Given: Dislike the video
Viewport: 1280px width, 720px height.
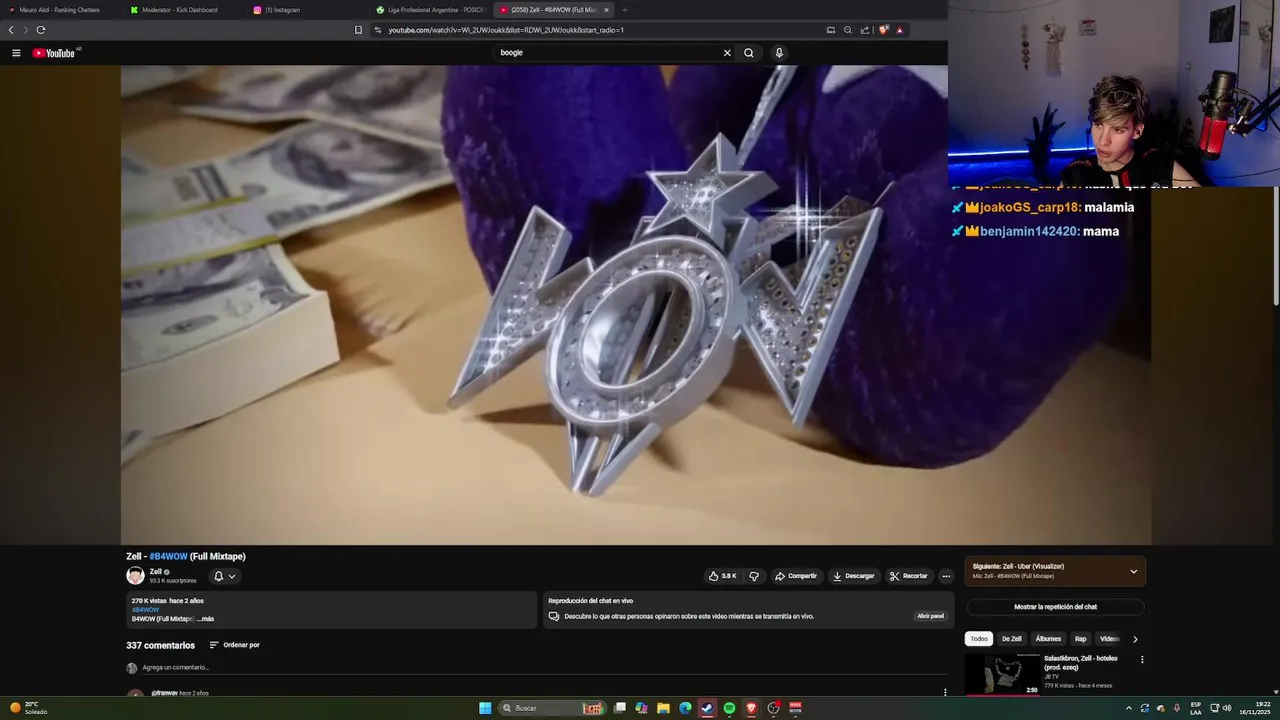Looking at the screenshot, I should tap(754, 576).
